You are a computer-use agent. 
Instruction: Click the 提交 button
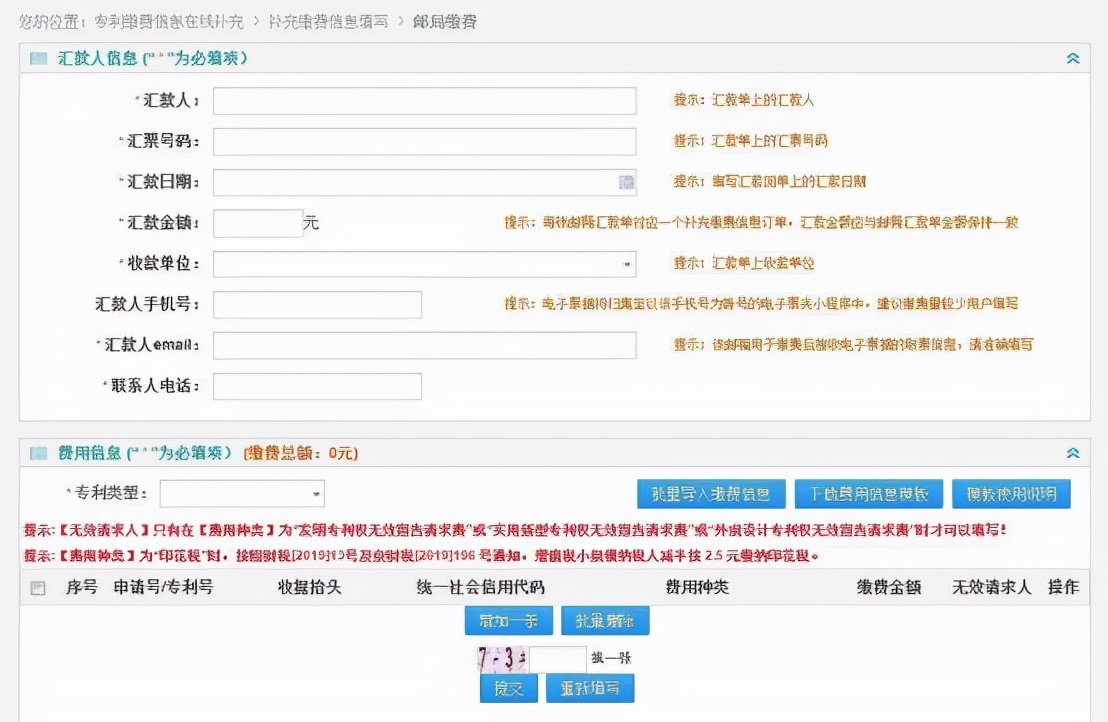[x=508, y=688]
